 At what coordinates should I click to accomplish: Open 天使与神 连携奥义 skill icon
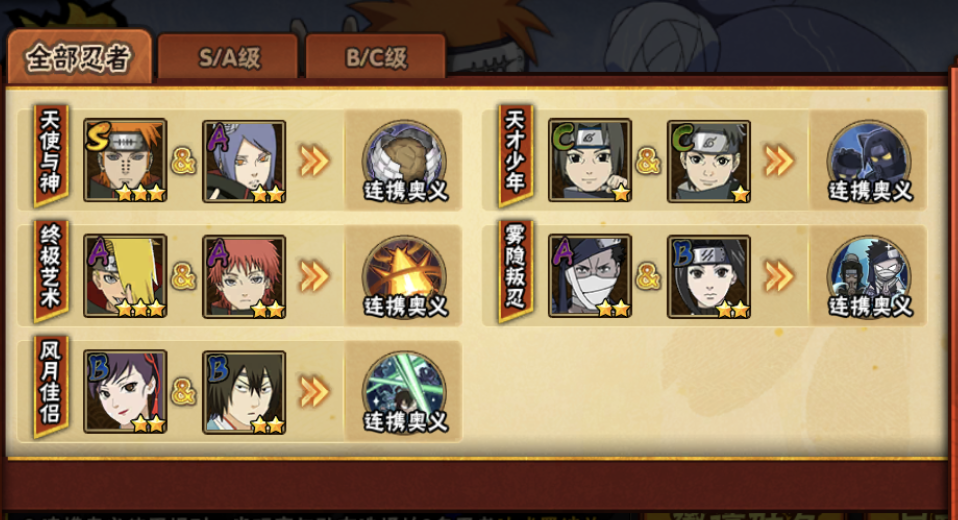pos(404,161)
